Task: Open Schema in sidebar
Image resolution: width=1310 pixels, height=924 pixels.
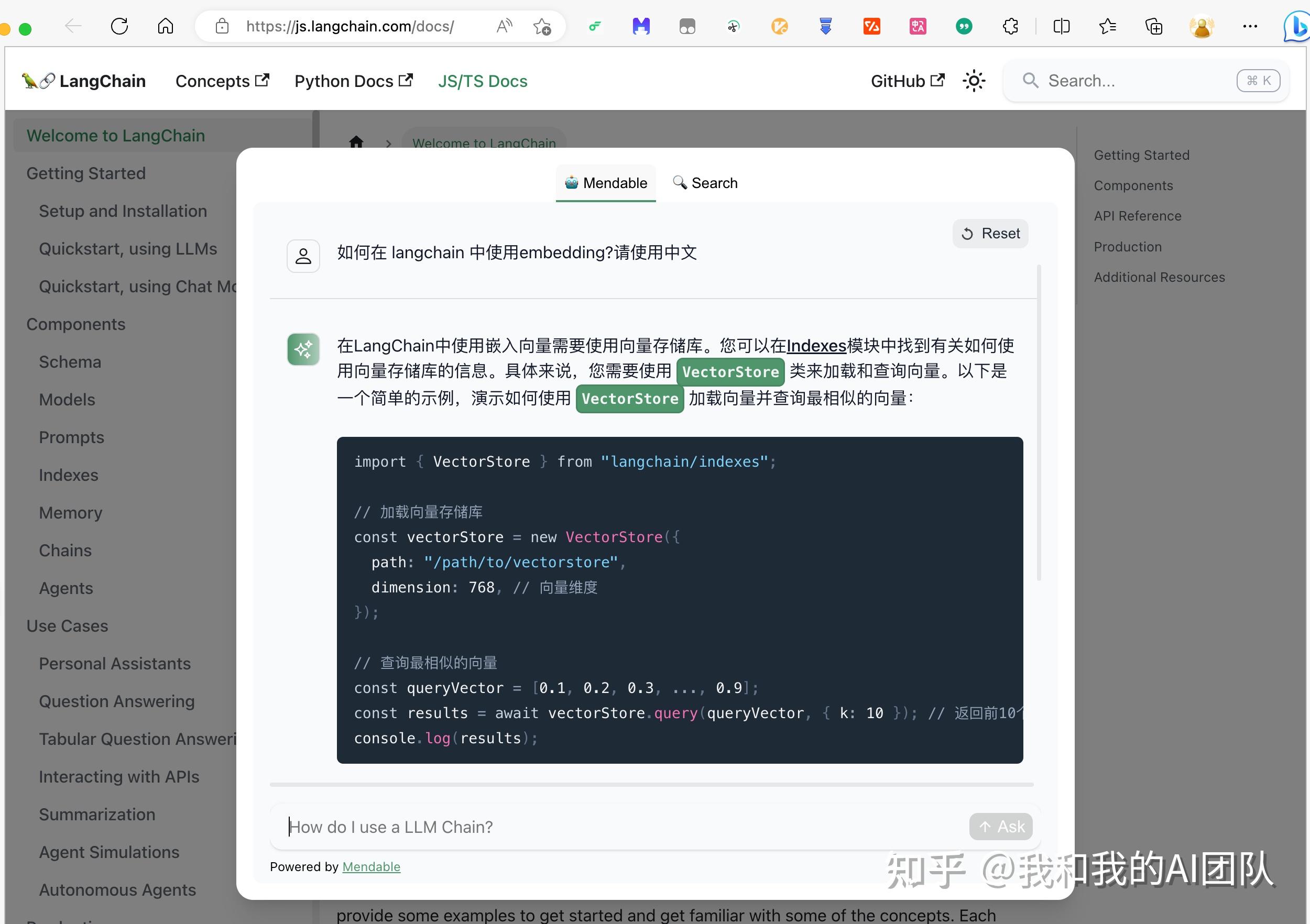Action: [70, 361]
